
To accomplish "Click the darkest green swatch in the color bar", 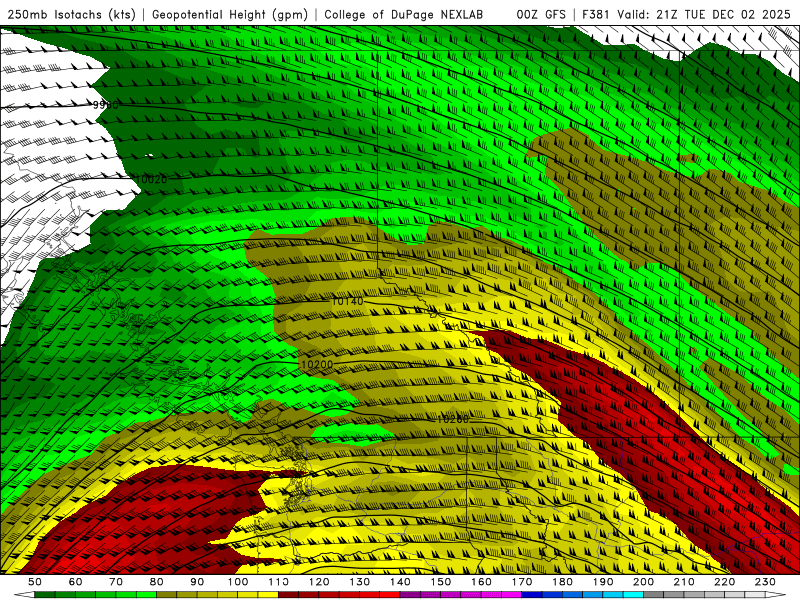I will click(44, 594).
